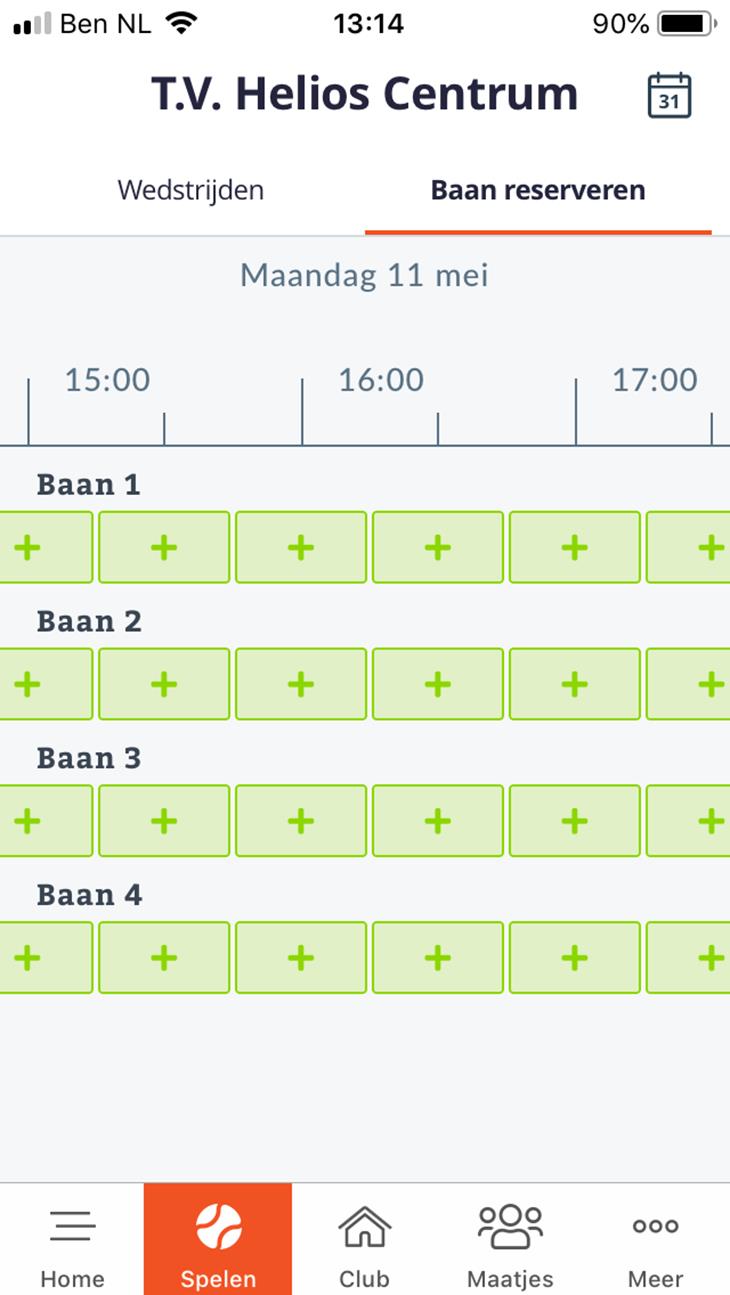Book Baan 3 slot at 15:30
The height and width of the screenshot is (1295, 730).
[x=164, y=821]
